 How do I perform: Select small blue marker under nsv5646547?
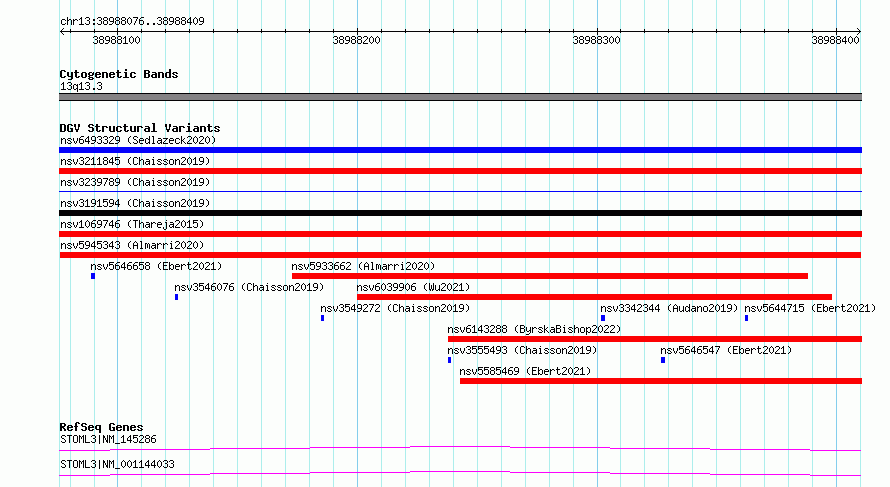click(x=663, y=360)
